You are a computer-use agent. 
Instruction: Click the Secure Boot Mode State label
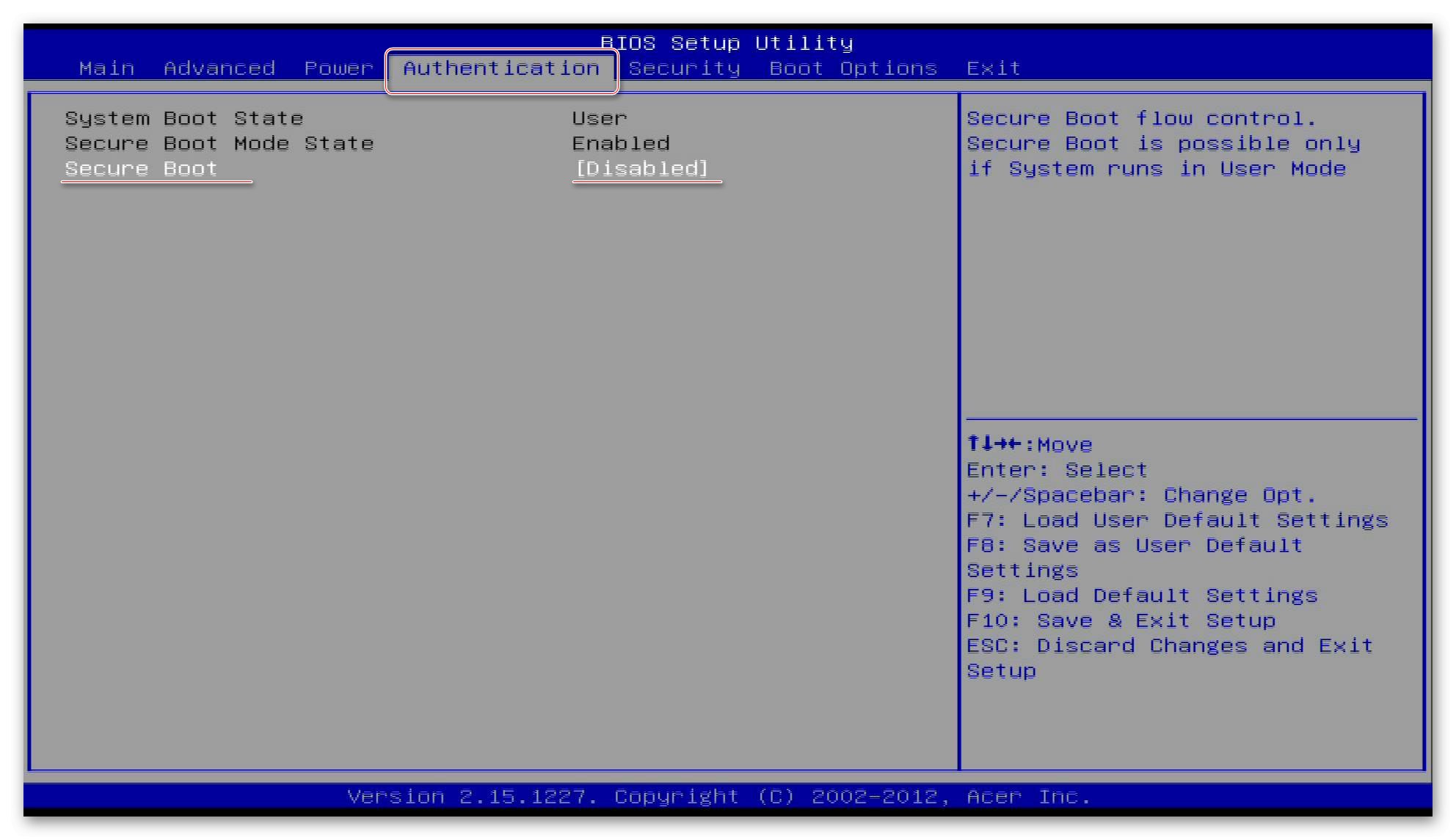[219, 143]
